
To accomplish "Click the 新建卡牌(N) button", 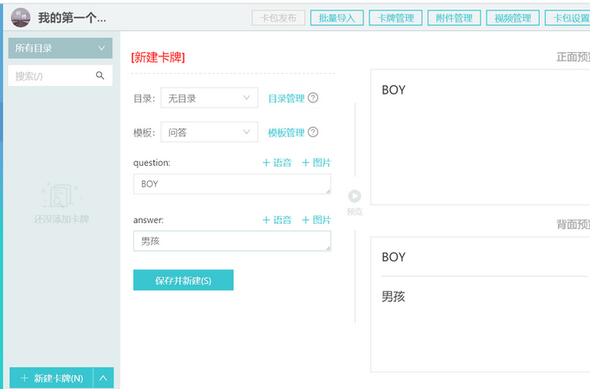I will (x=51, y=378).
